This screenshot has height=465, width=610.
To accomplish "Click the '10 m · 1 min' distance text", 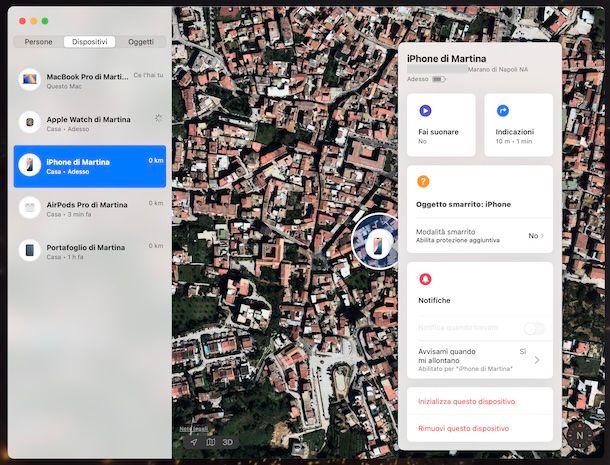I will (x=514, y=141).
